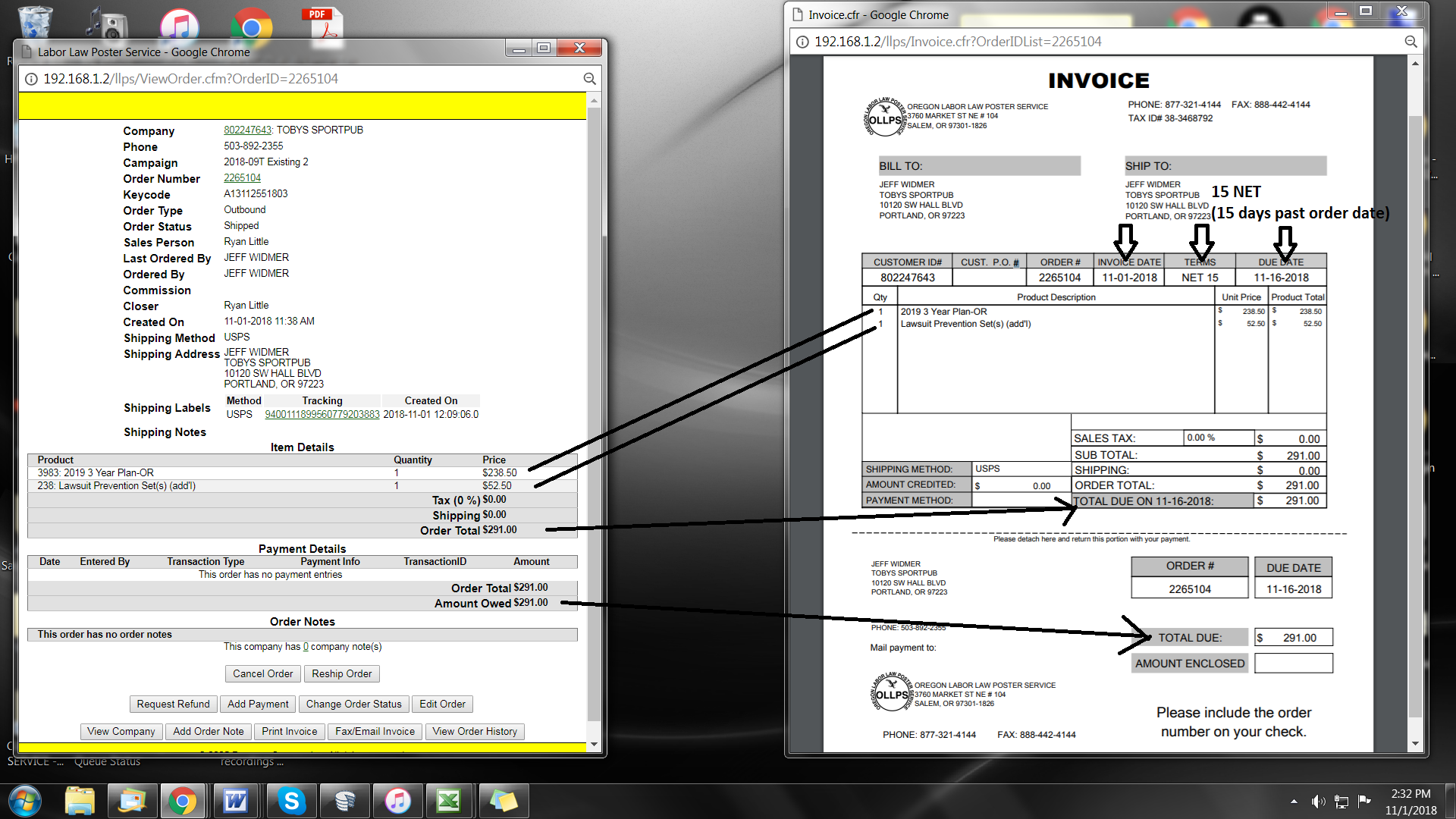
Task: Click zoom magnifier icon in Invoice address bar
Action: point(1410,42)
